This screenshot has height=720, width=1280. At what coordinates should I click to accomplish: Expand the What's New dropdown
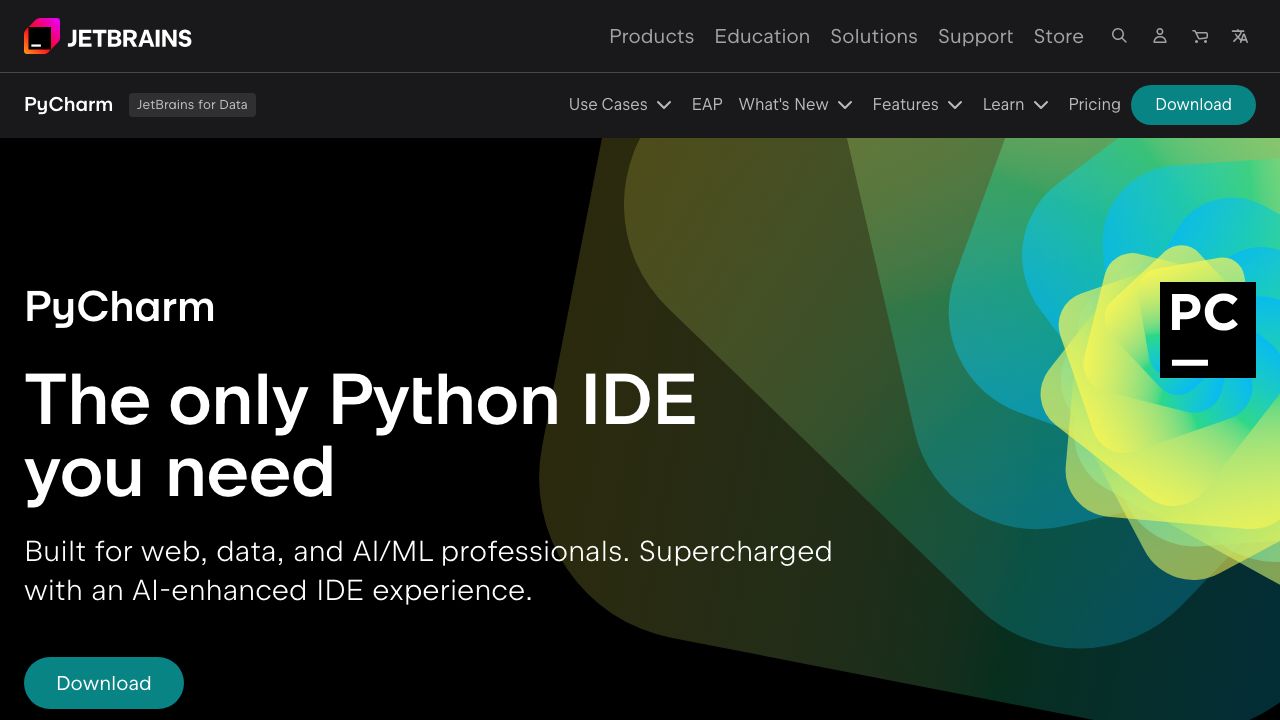795,104
